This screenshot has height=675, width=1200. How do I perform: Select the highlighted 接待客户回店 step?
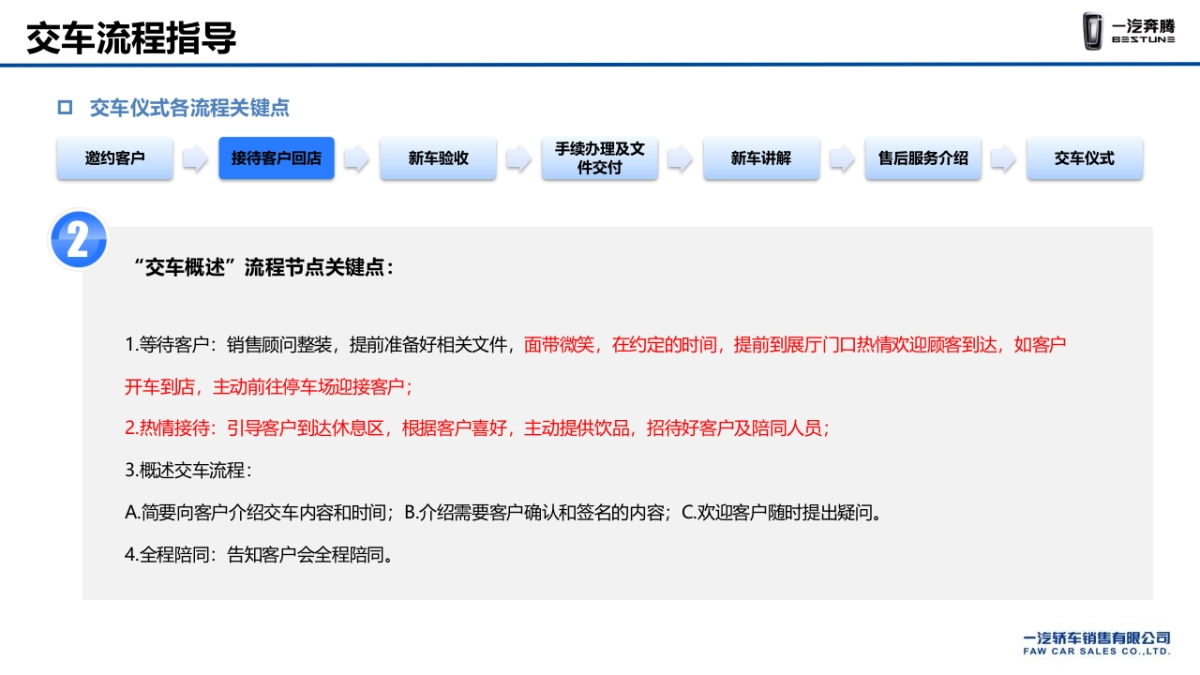pyautogui.click(x=276, y=159)
